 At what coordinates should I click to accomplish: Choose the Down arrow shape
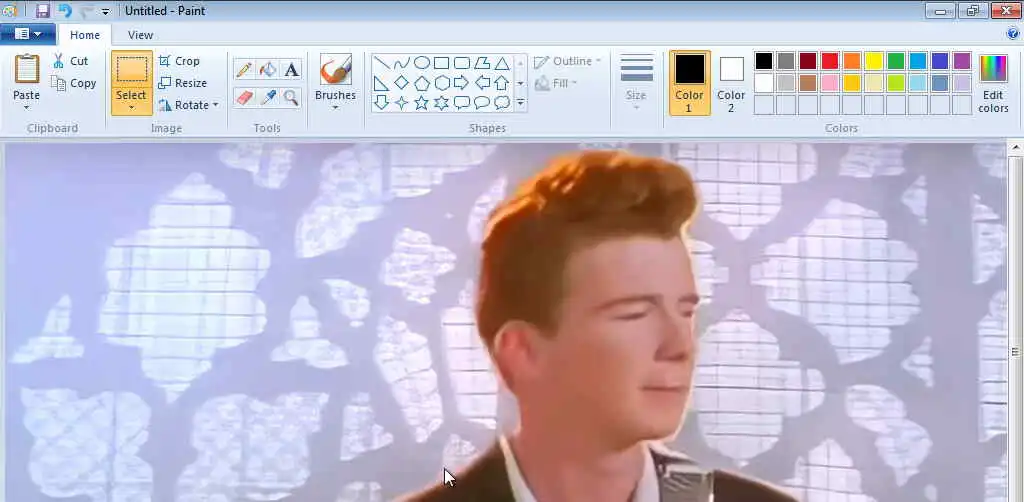pyautogui.click(x=382, y=102)
